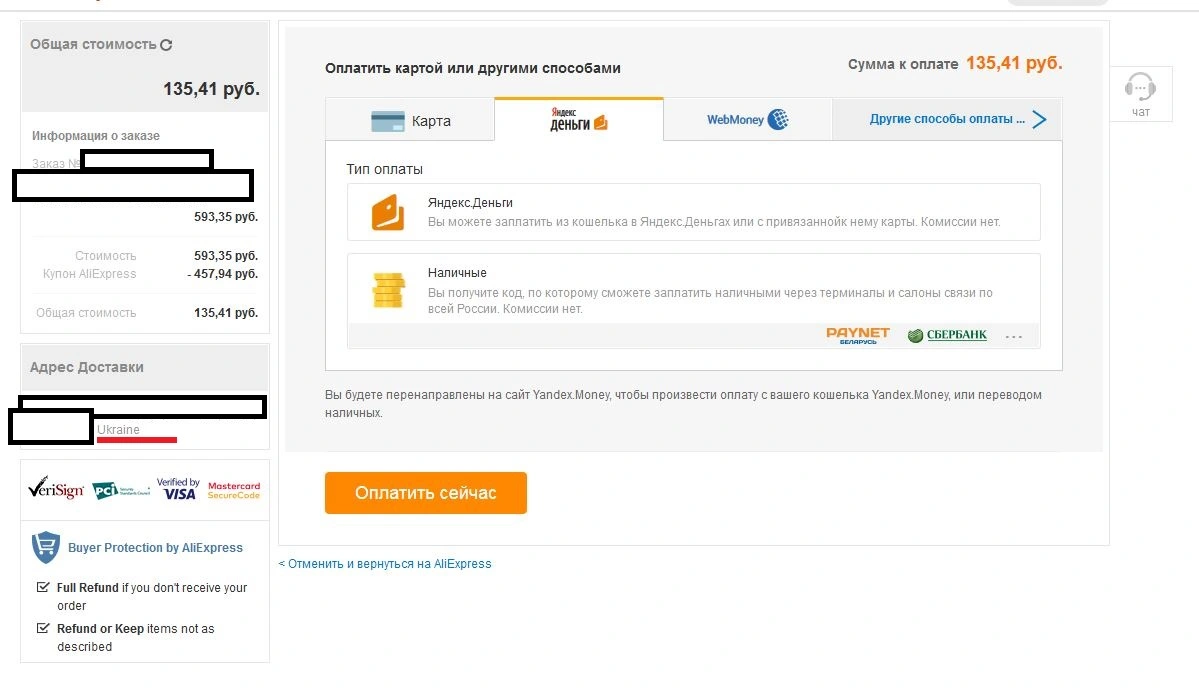Click the Сумма к оплате amount 135,41 руб.
The width and height of the screenshot is (1199, 696).
1014,63
